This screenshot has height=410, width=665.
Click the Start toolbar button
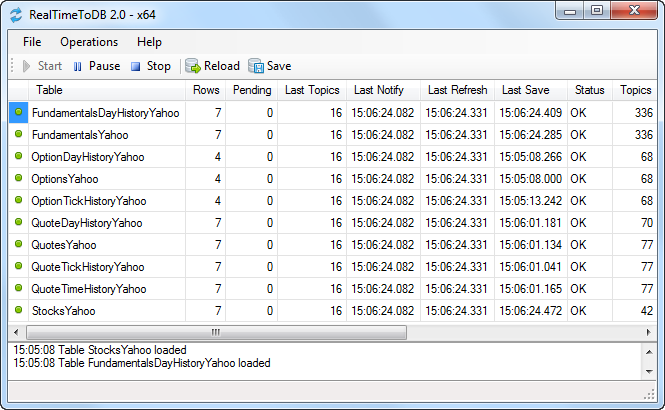(42, 66)
